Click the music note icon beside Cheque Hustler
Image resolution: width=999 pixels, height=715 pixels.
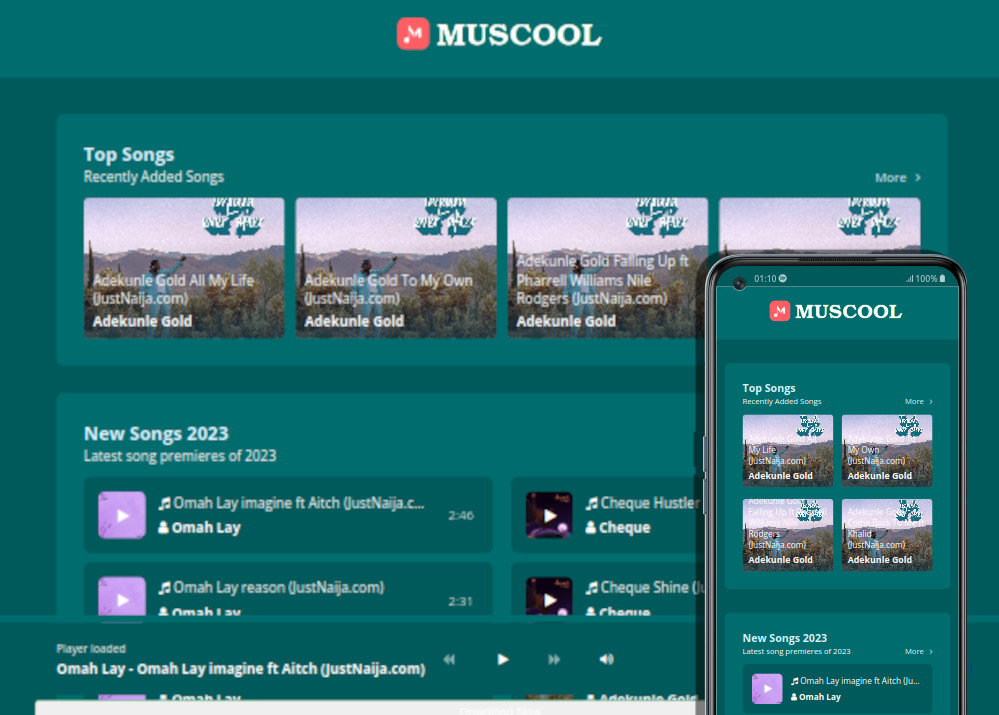(592, 504)
